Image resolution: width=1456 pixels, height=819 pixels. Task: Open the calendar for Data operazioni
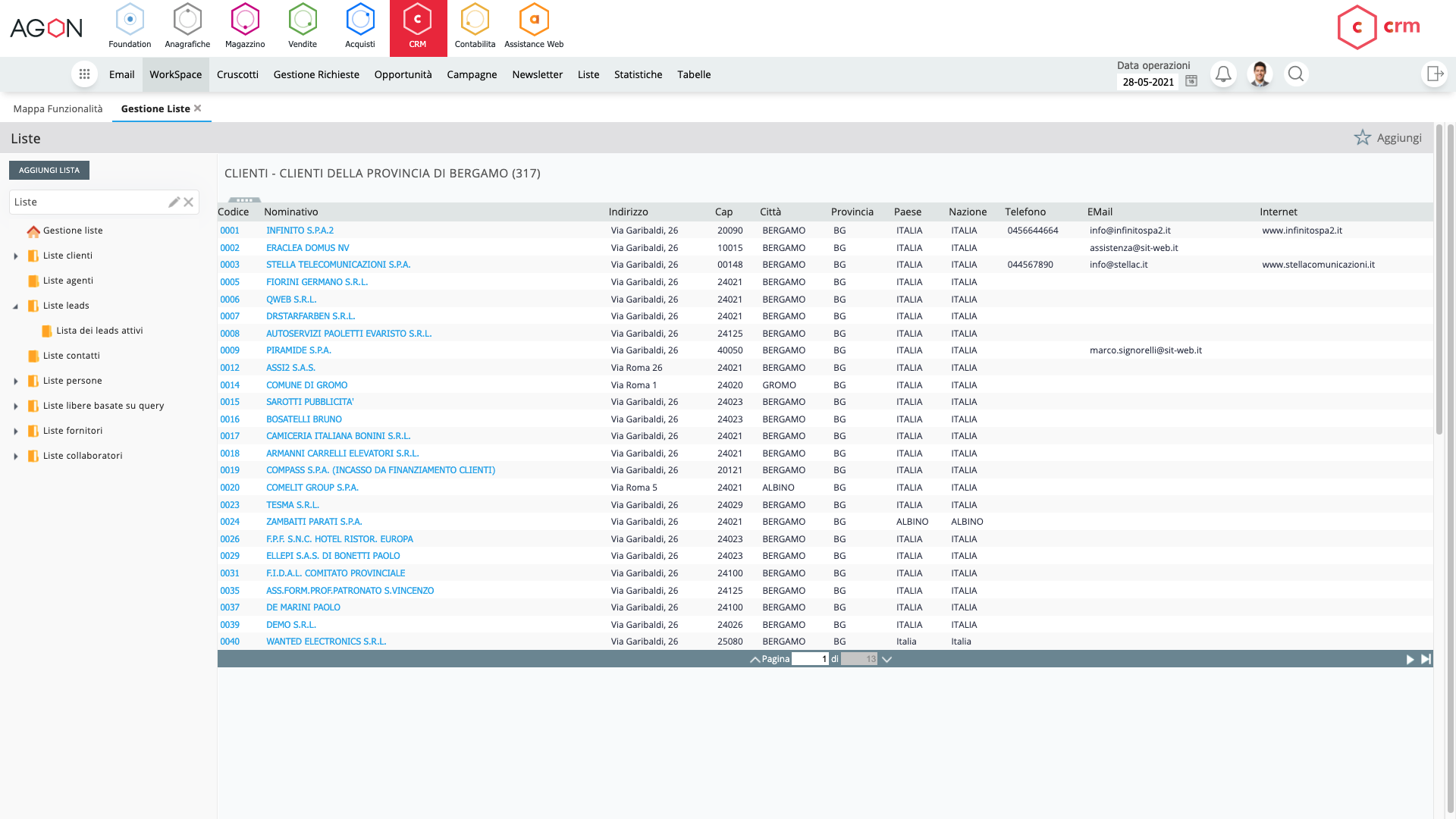tap(1190, 80)
